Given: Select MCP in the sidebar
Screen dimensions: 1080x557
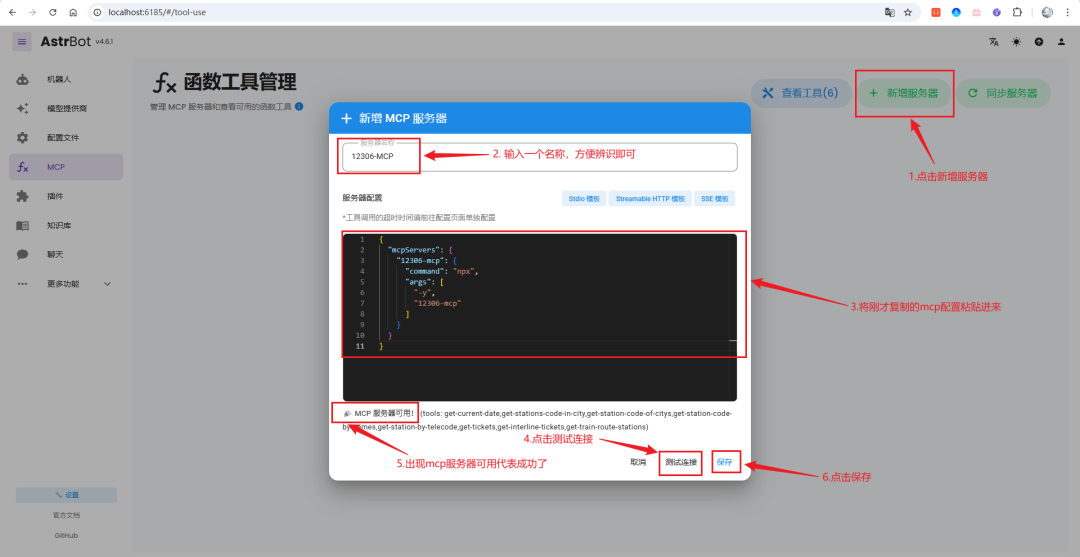Looking at the screenshot, I should click(x=66, y=167).
